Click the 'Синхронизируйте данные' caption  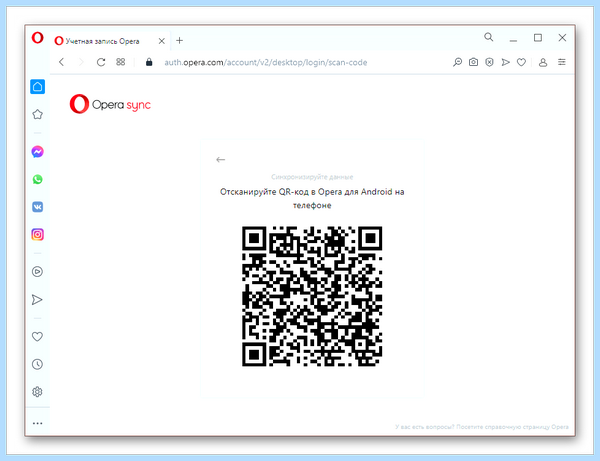pyautogui.click(x=312, y=177)
